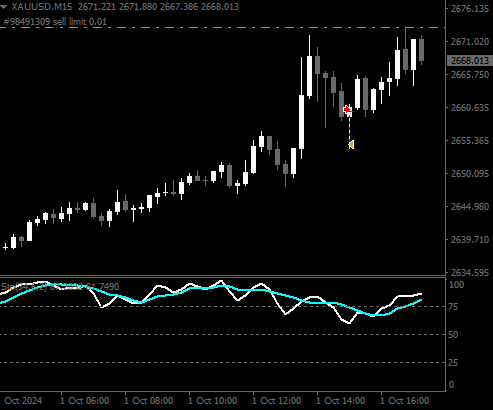Click the separator between chart and indicator window
Image resolution: width=493 pixels, height=410 pixels.
[x=223, y=276]
